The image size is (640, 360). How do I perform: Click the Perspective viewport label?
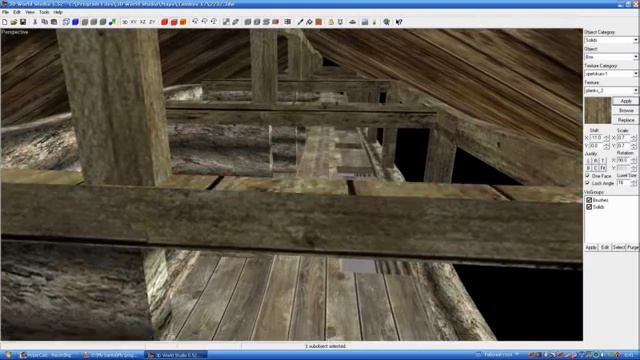(x=15, y=32)
